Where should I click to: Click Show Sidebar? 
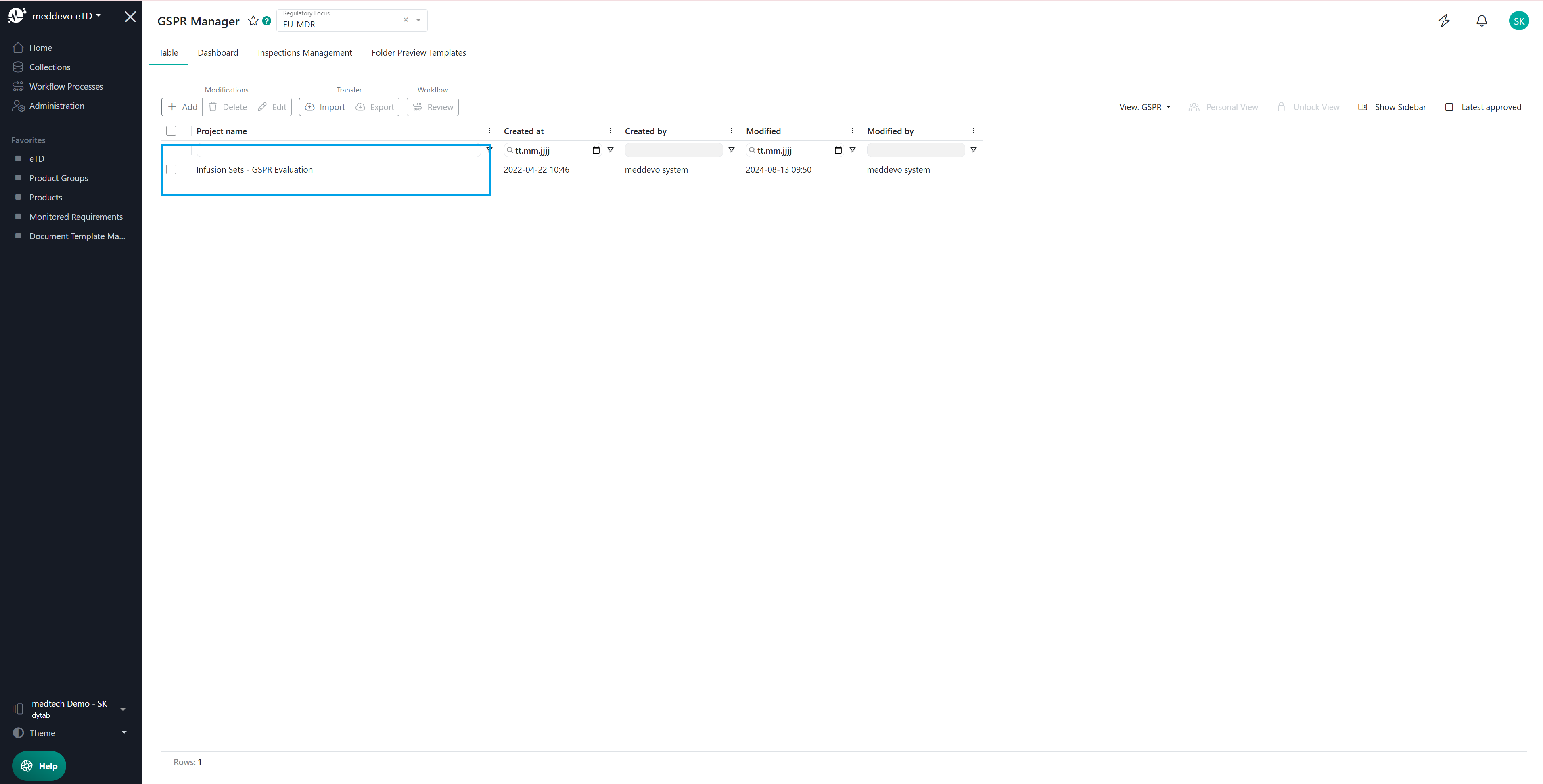pos(1392,107)
